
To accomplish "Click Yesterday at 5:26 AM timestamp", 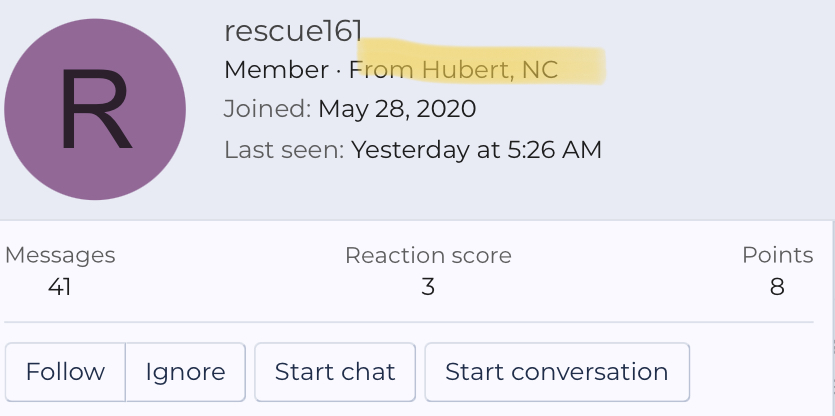I will pyautogui.click(x=477, y=150).
